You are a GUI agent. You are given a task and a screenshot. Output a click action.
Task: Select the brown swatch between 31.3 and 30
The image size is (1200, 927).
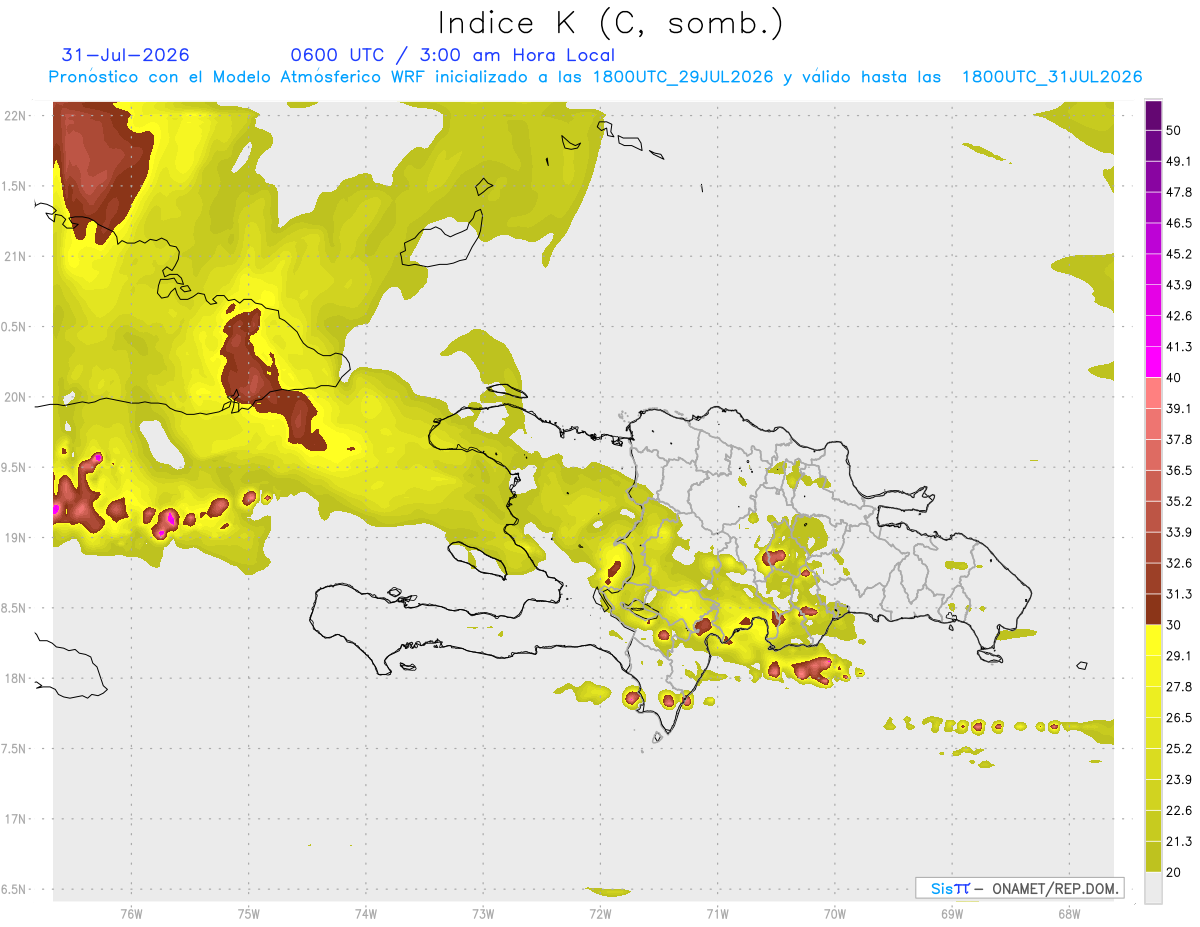pos(1153,609)
